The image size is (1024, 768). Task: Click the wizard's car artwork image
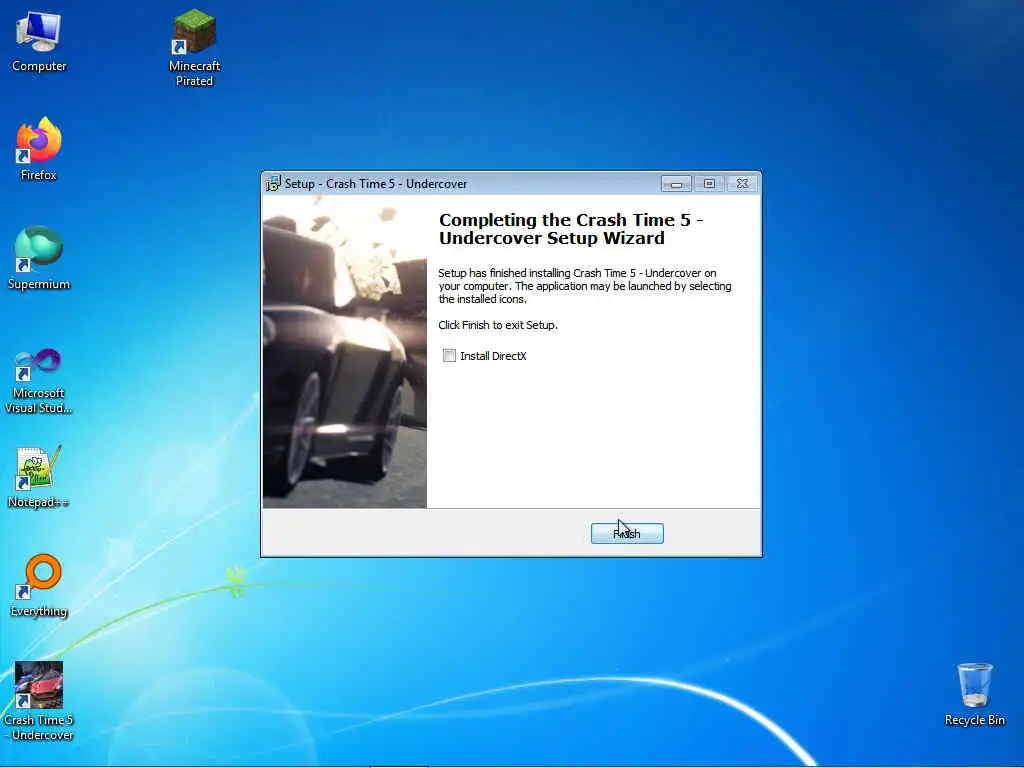coord(345,352)
